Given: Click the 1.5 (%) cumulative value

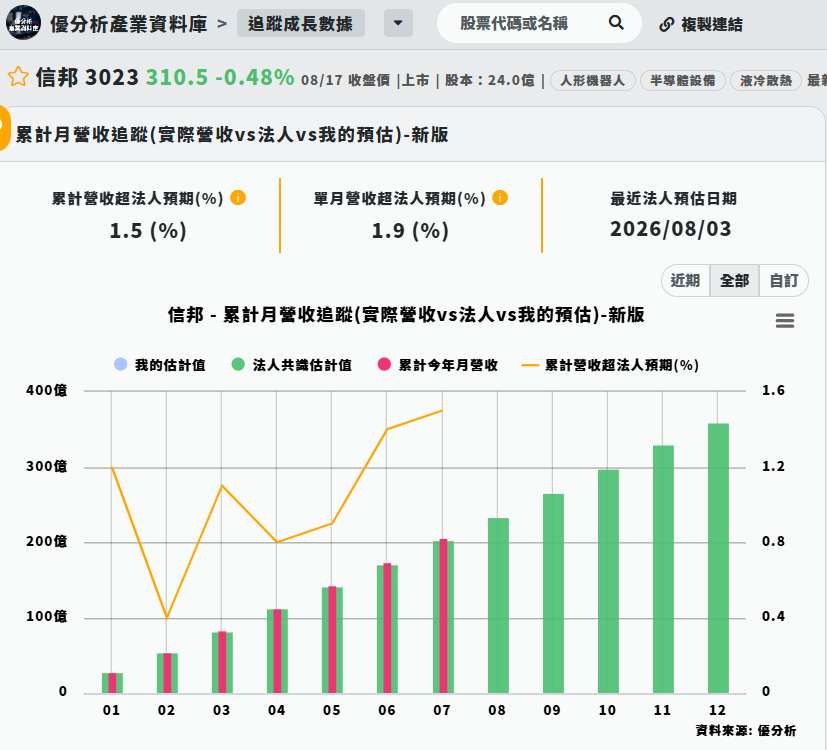Looking at the screenshot, I should coord(148,230).
